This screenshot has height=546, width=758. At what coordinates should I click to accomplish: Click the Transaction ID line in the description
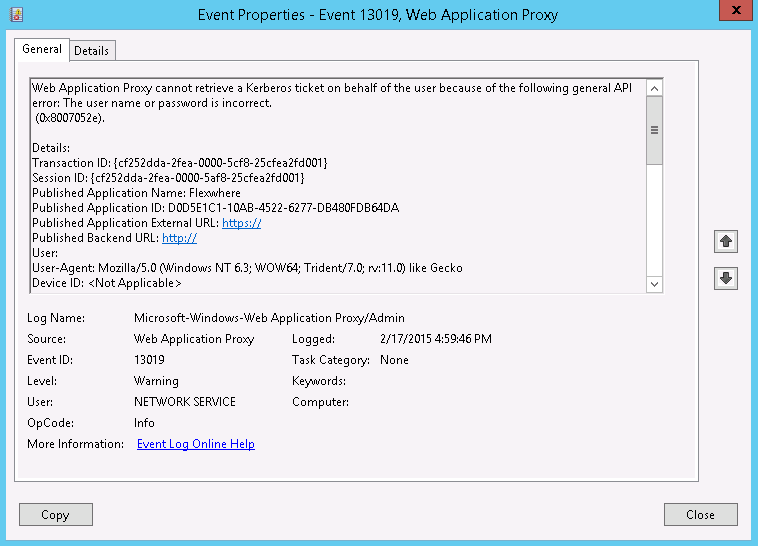coord(180,163)
